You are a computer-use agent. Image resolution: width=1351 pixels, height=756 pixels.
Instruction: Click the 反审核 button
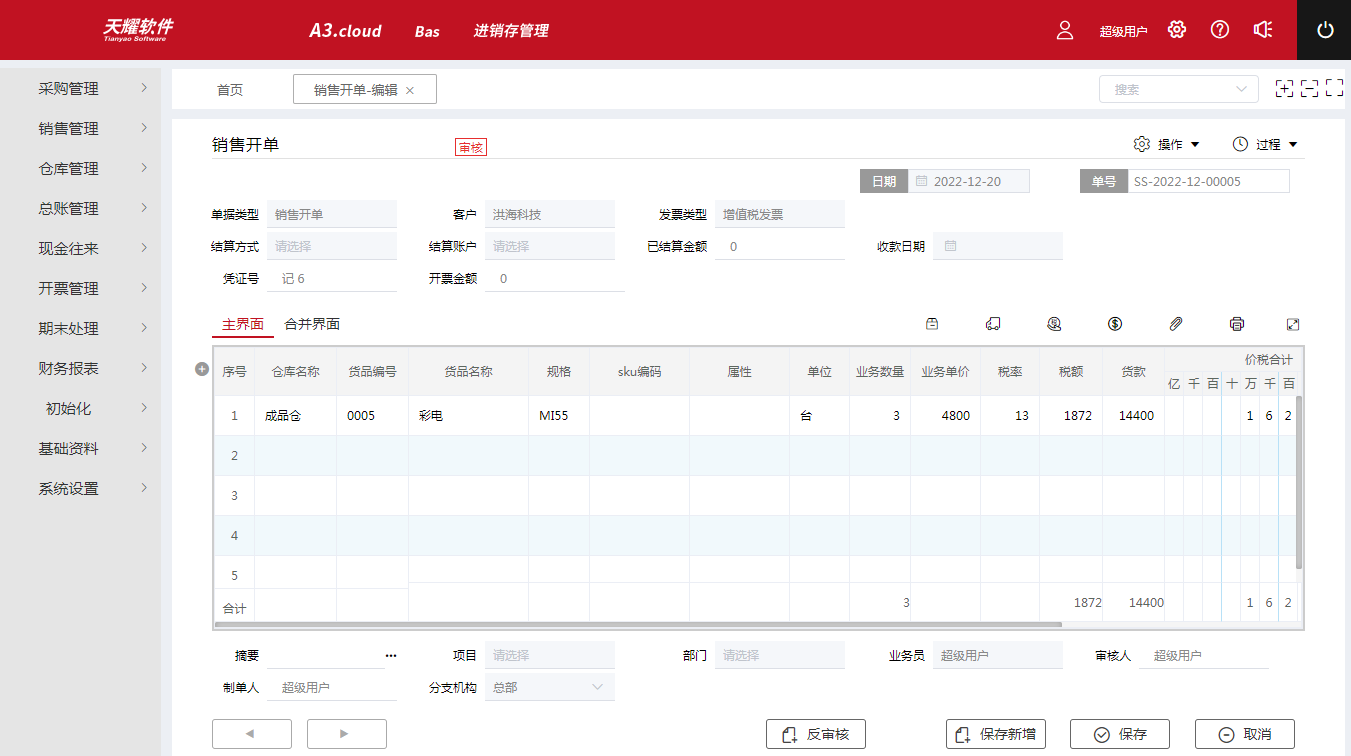(x=815, y=734)
